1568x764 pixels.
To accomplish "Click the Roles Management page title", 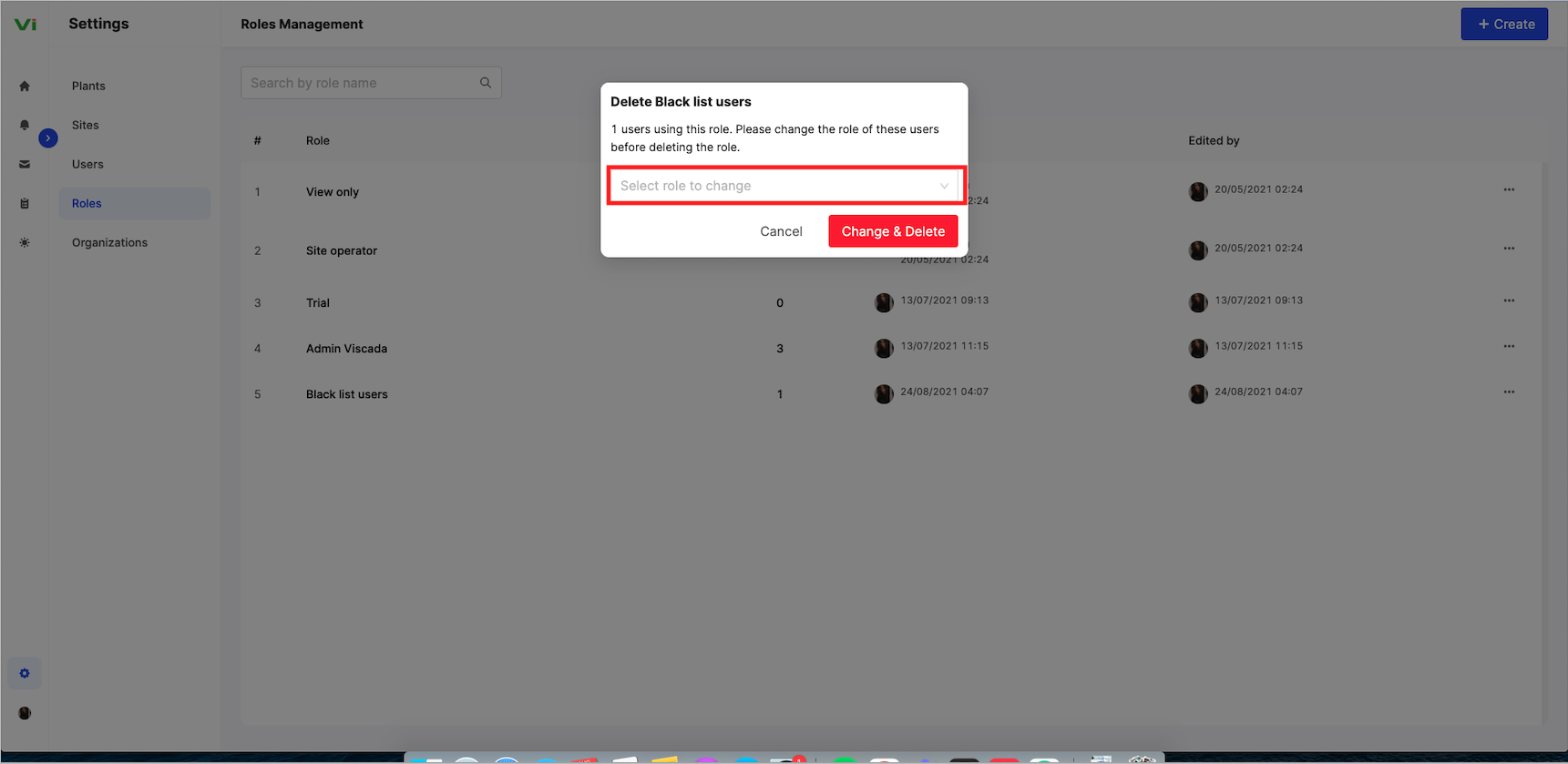I will point(302,25).
